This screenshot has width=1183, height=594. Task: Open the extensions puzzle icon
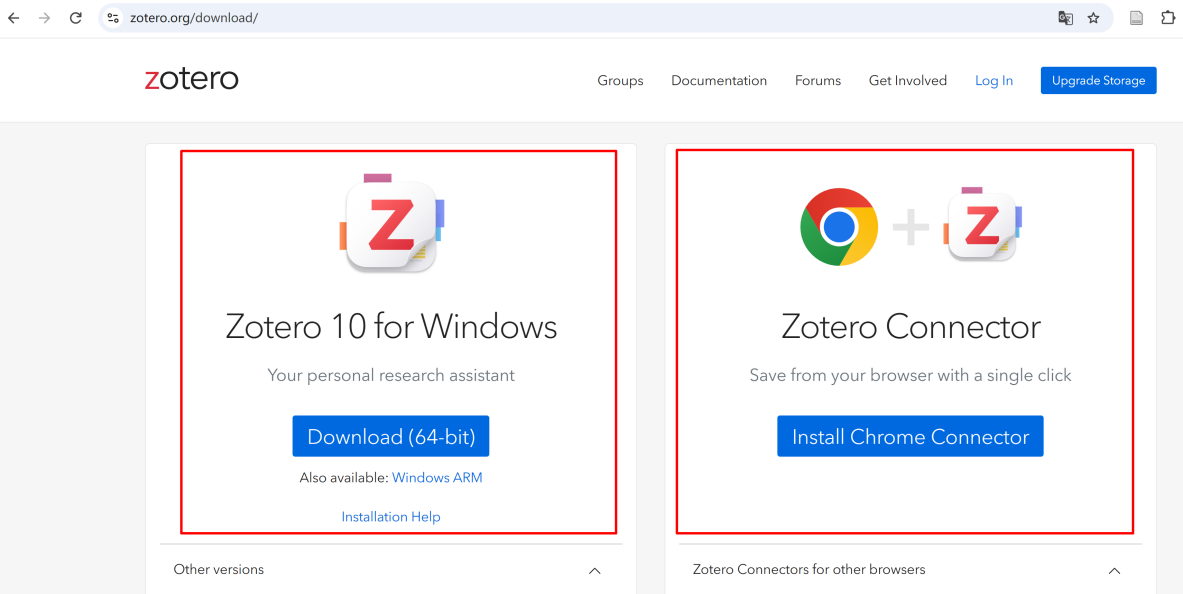coord(1167,18)
